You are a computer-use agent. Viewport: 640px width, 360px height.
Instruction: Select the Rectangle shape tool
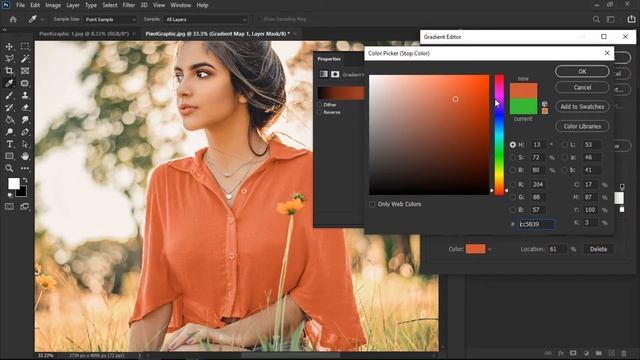[x=9, y=156]
